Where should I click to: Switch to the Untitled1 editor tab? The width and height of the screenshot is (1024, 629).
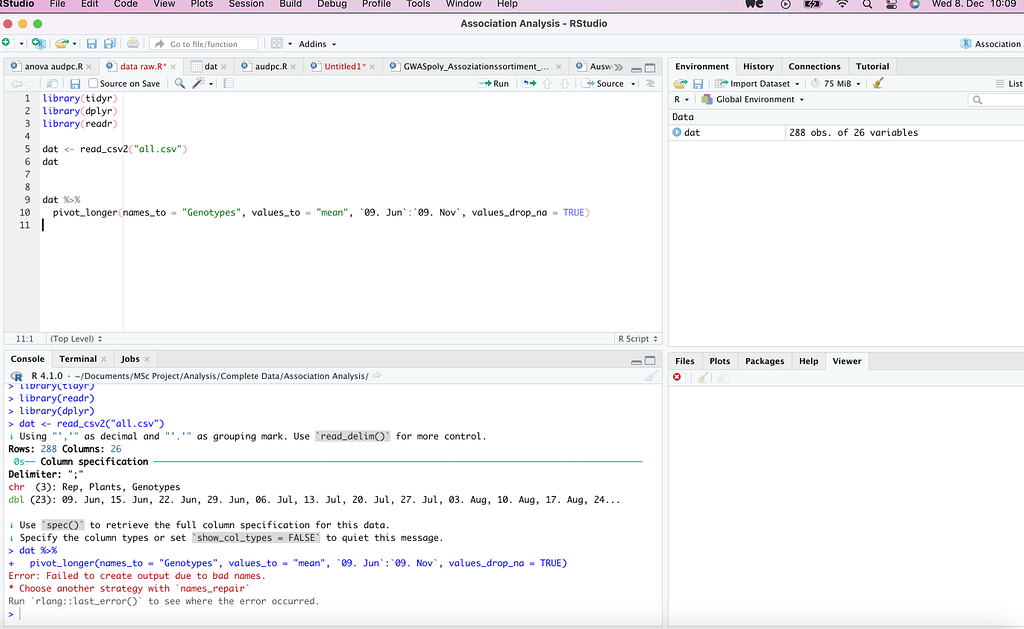click(343, 67)
